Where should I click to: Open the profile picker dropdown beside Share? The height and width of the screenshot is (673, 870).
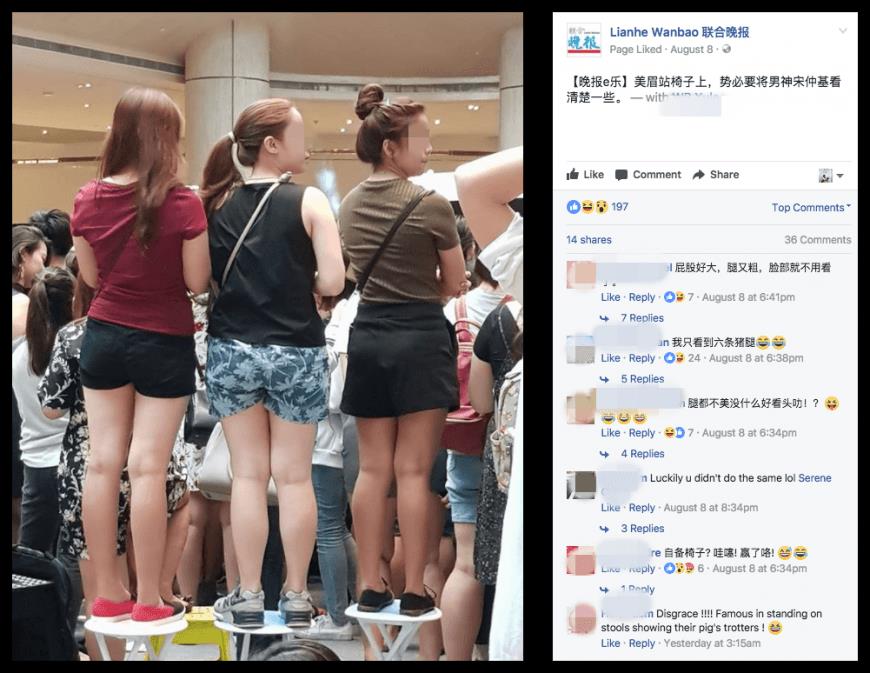click(x=831, y=175)
